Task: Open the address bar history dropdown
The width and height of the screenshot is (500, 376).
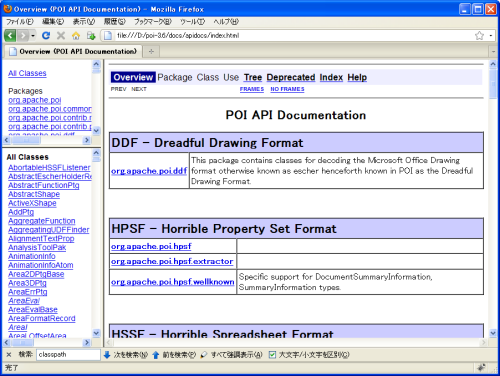Action: click(491, 35)
